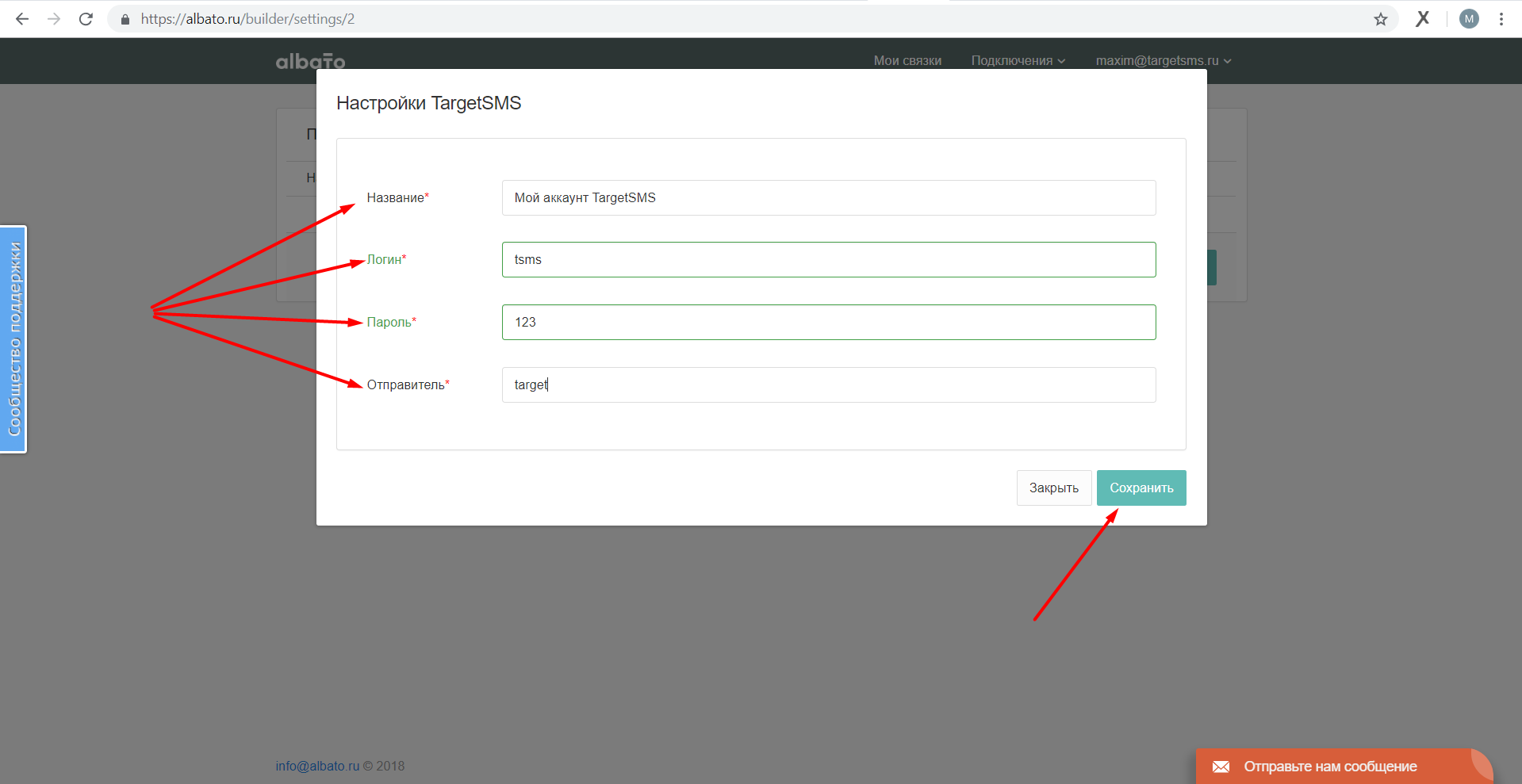Reload the page using the refresh icon
Screen dimensions: 1522x784
(86, 19)
